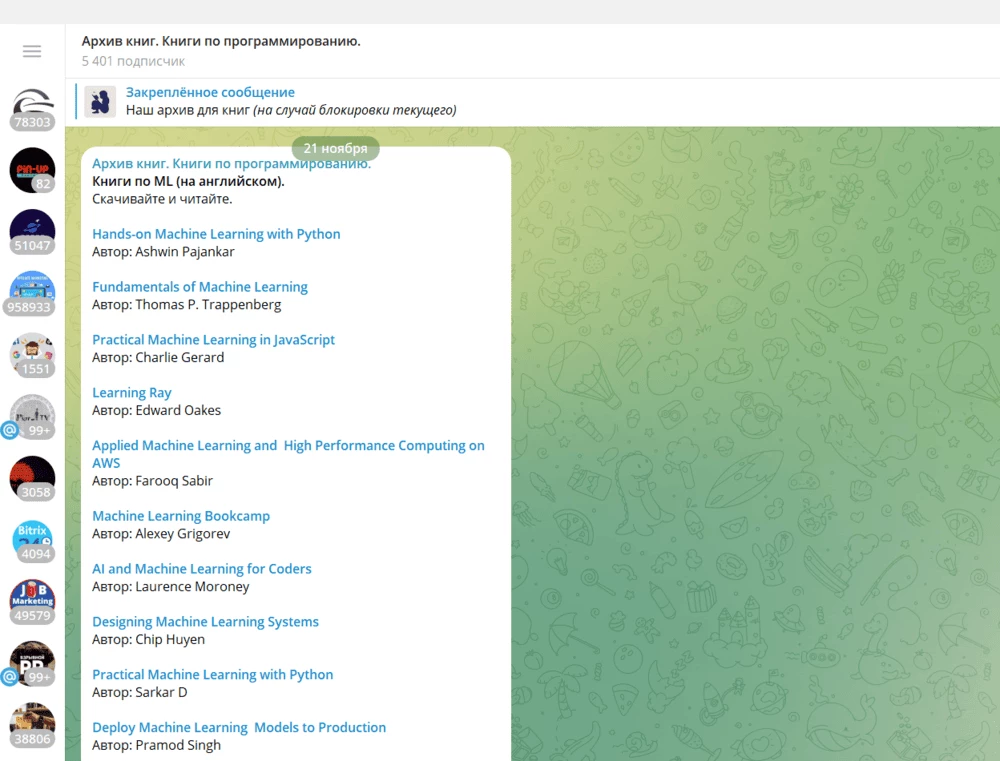Open the Machine Learning Bookcamp link
This screenshot has height=761, width=1000.
181,516
